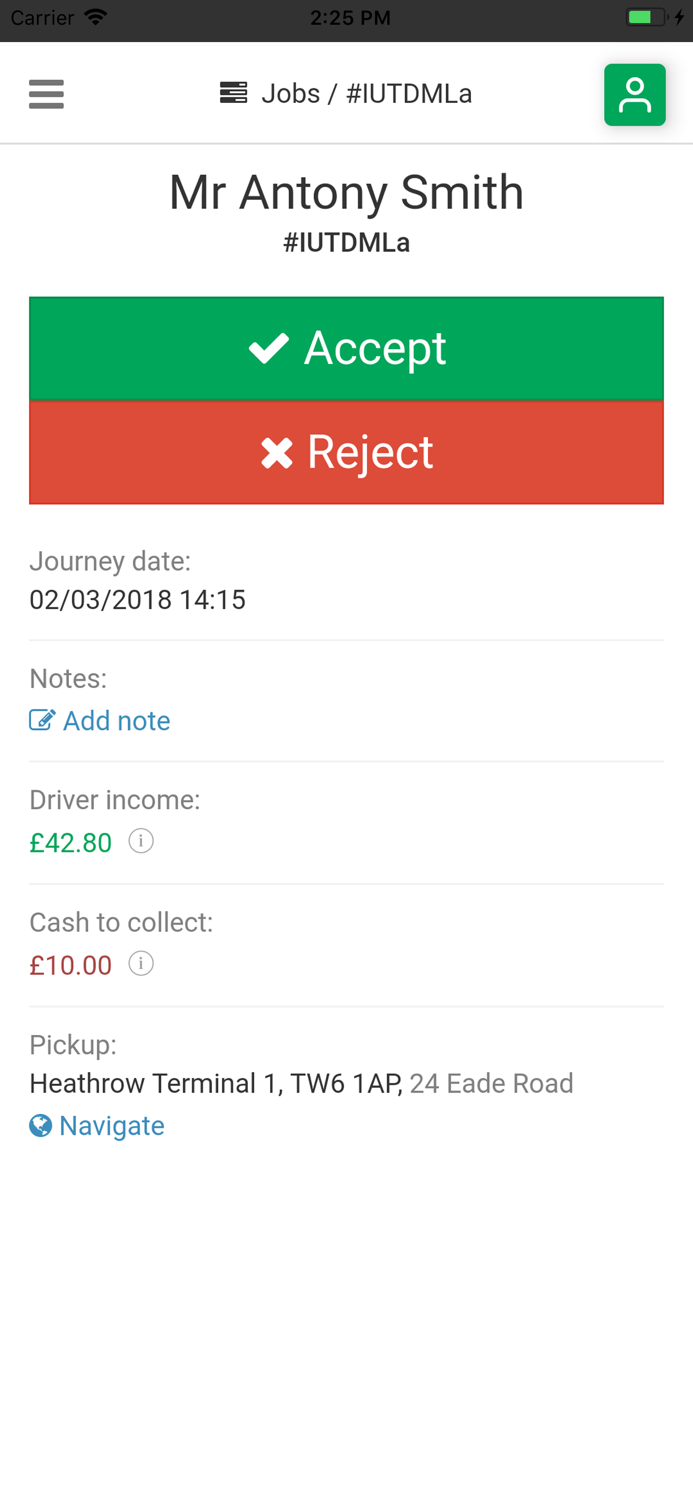
Task: Open the Add note link
Action: point(116,721)
